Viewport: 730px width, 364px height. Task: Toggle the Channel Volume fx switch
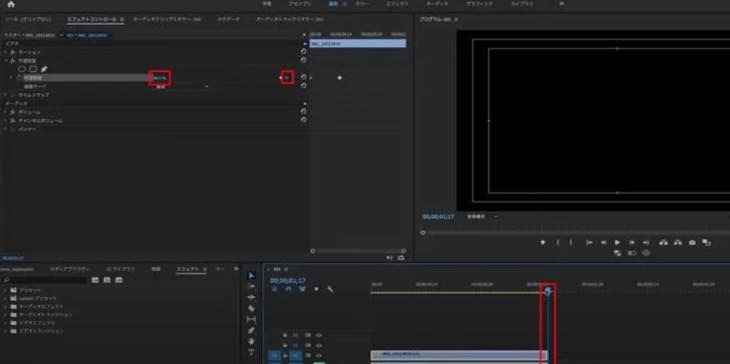pyautogui.click(x=13, y=120)
